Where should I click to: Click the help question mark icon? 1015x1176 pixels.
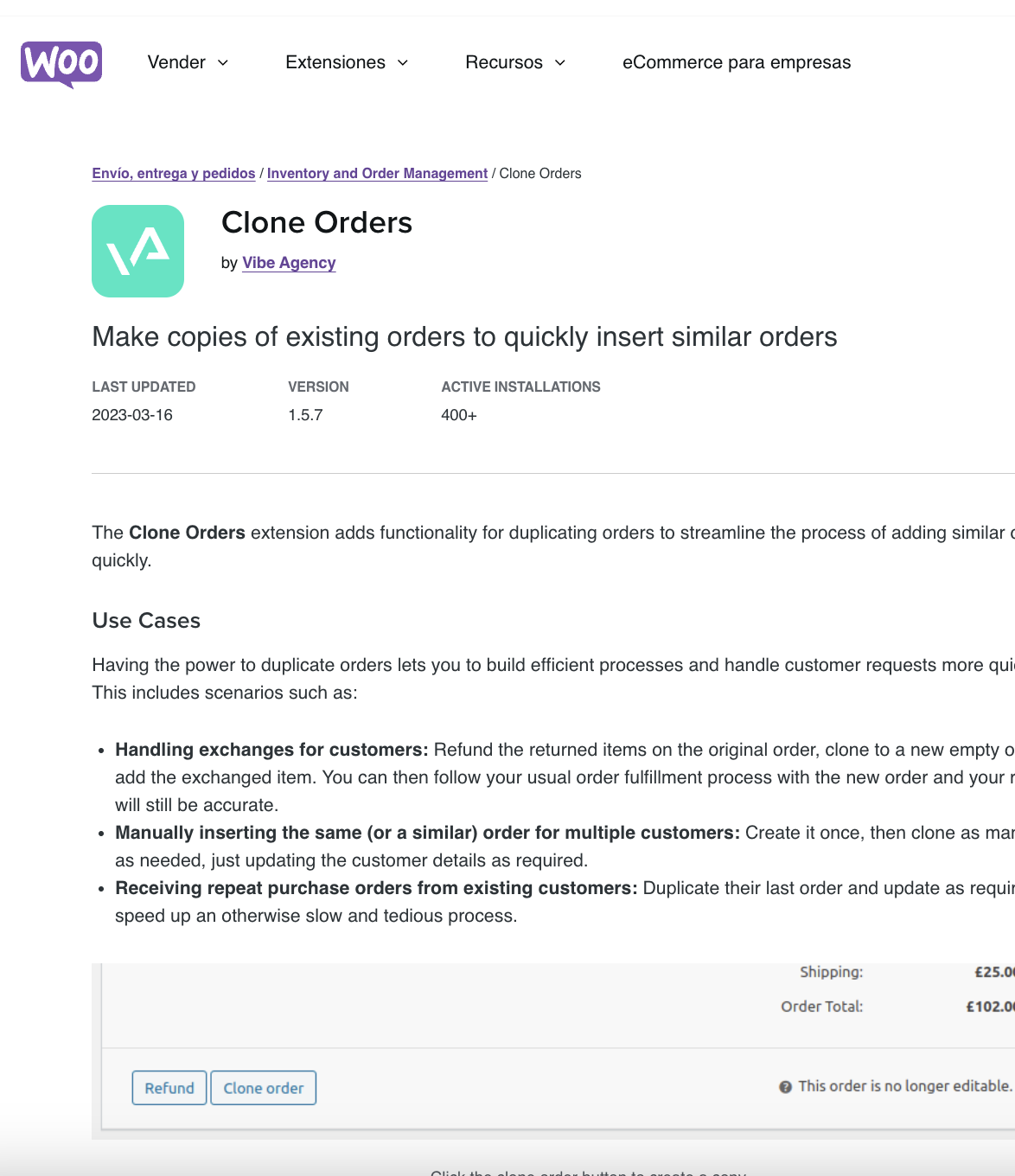[783, 1085]
